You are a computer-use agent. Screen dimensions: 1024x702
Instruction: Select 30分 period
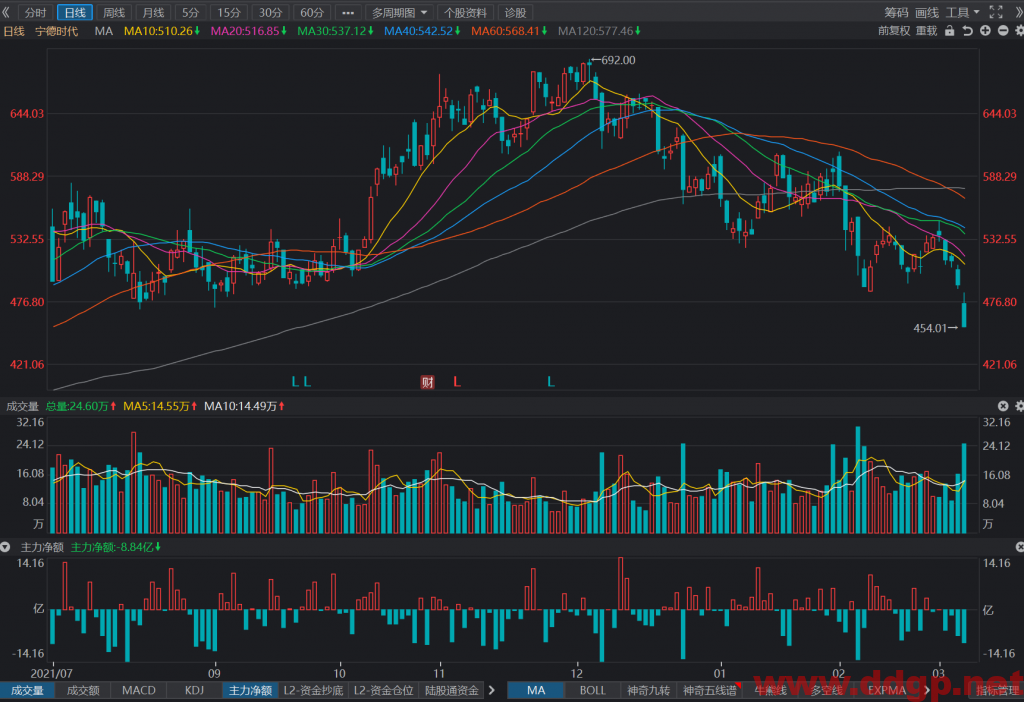(x=270, y=12)
